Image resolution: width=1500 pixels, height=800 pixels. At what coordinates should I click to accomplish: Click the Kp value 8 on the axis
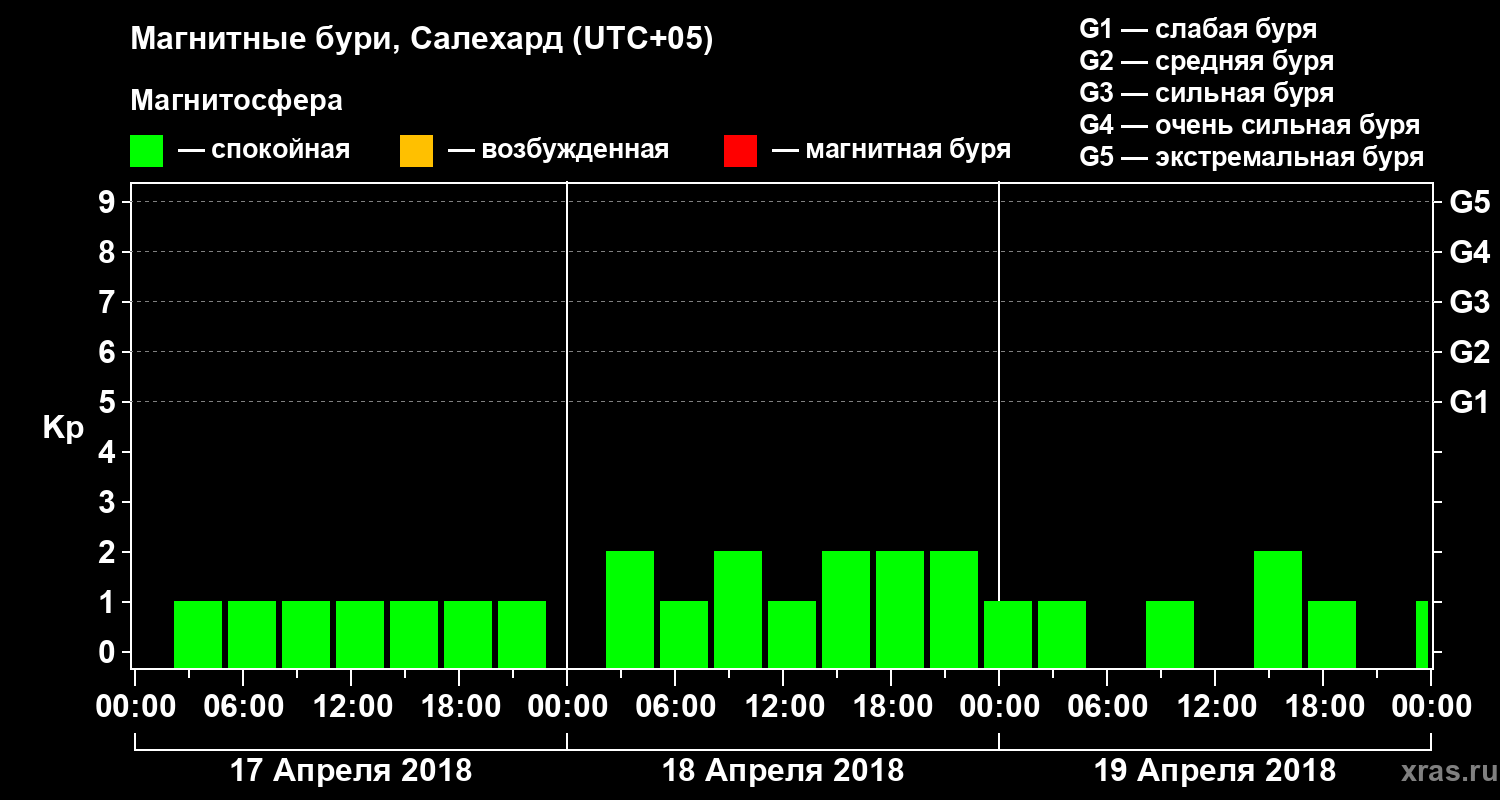tap(109, 252)
